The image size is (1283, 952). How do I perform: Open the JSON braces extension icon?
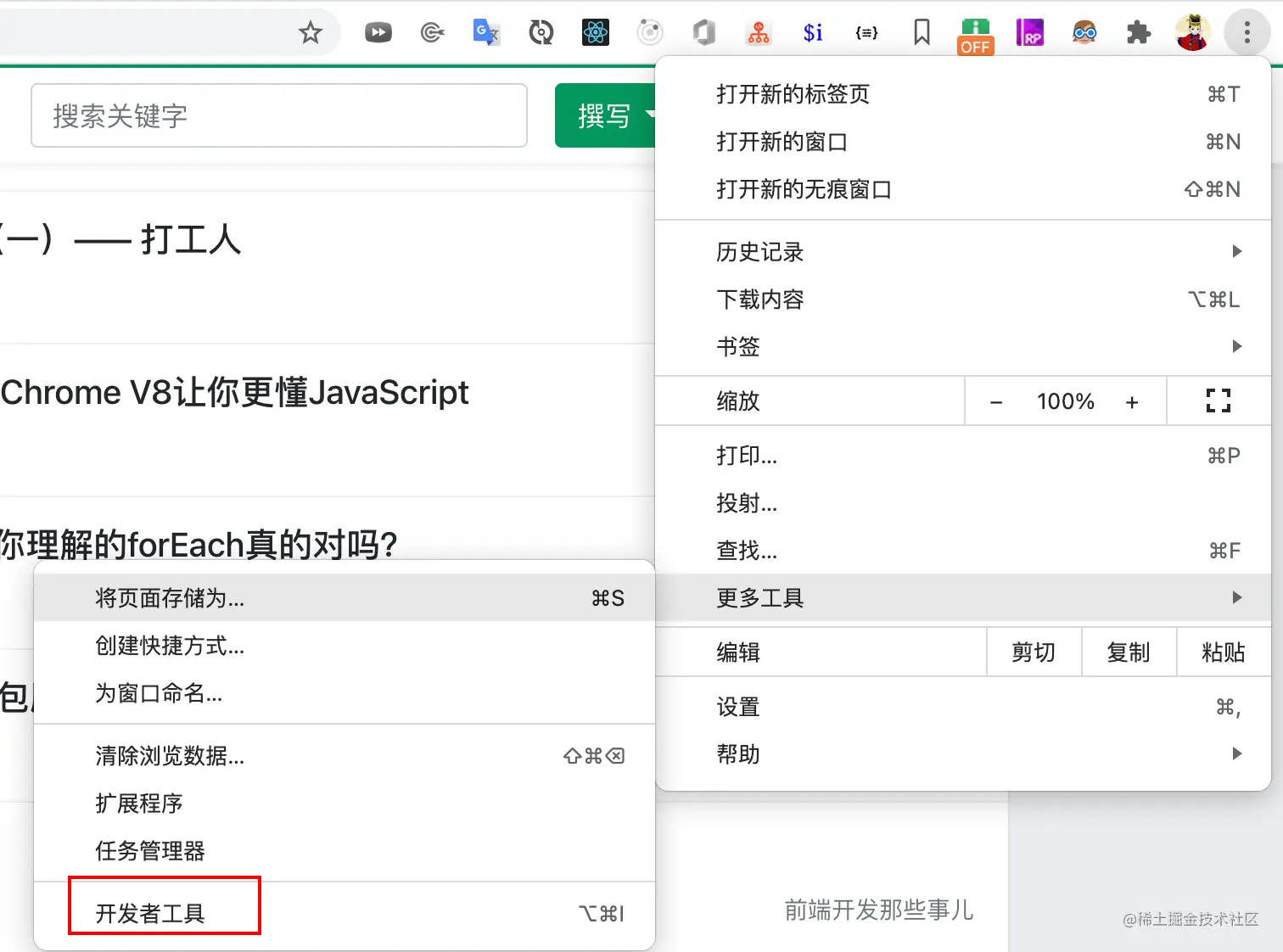click(x=867, y=33)
